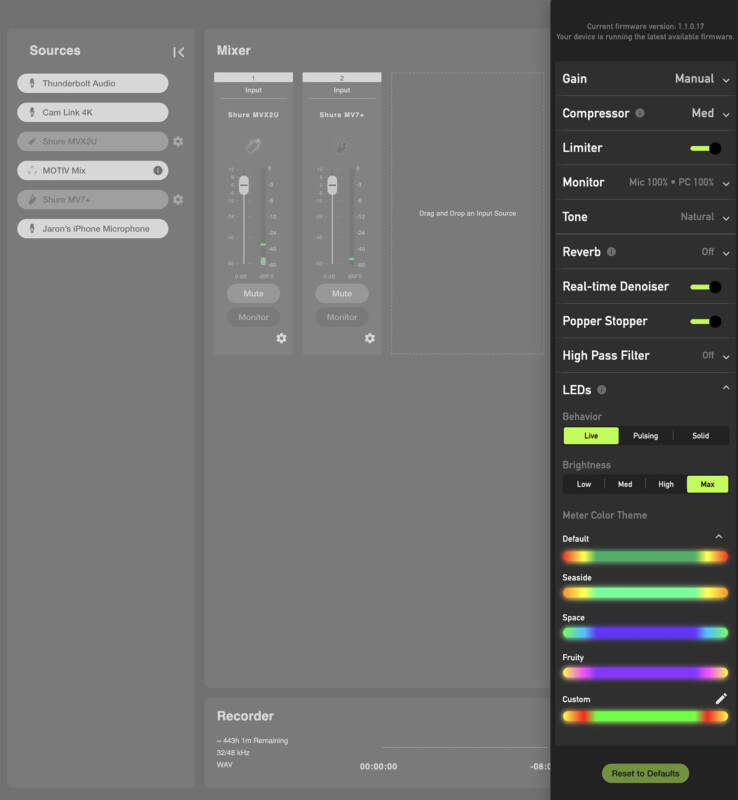The image size is (738, 800).
Task: Click channel 1 fader handle
Action: 244,185
